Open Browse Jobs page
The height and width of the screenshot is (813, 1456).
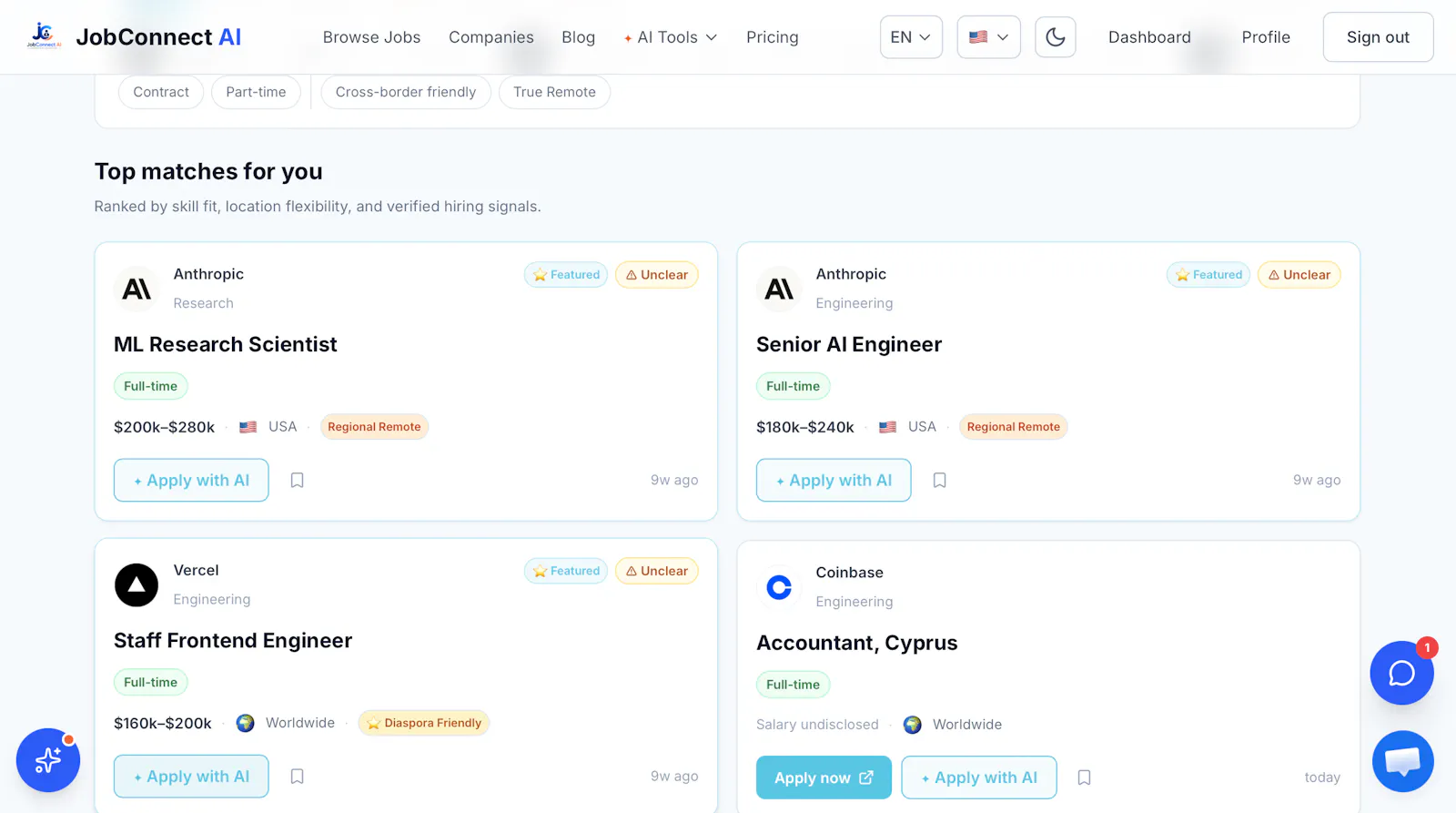tap(371, 37)
